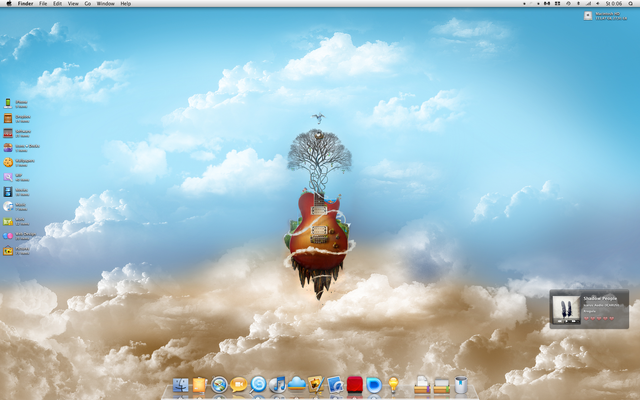Open the Web Design folder icon
Image resolution: width=640 pixels, height=400 pixels.
tap(8, 236)
